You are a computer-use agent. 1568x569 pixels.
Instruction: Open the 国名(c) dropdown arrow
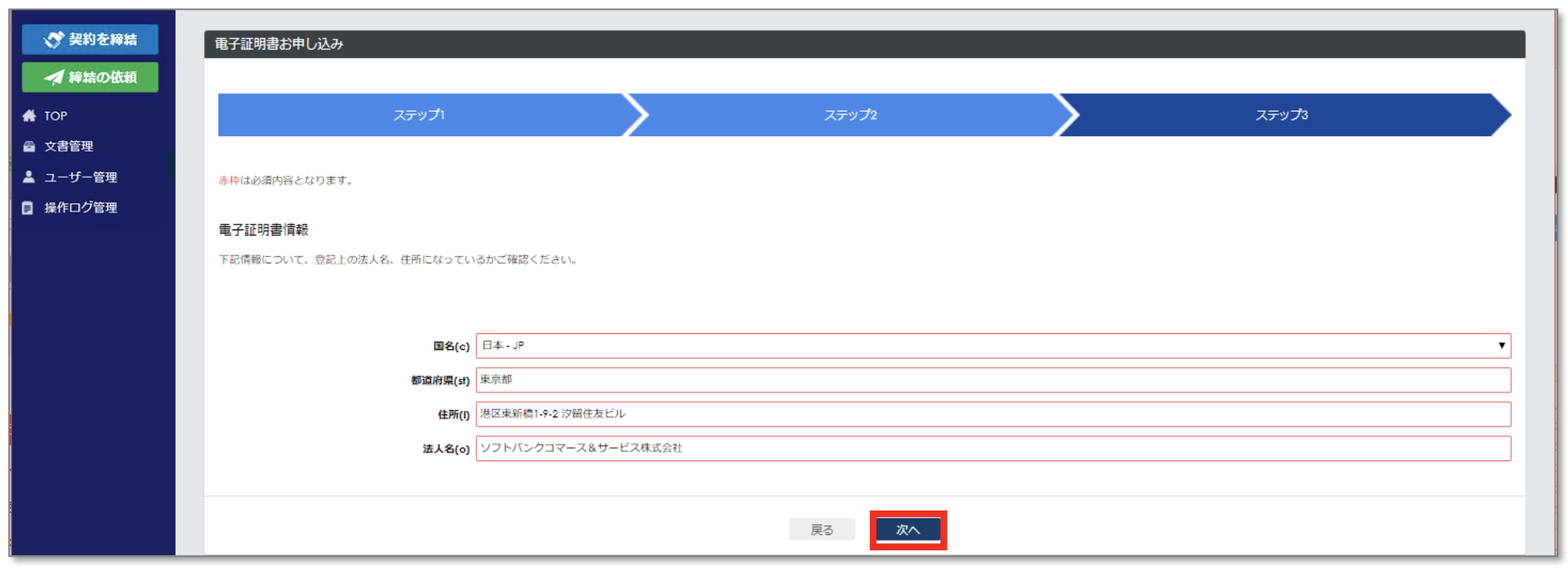pos(1501,346)
